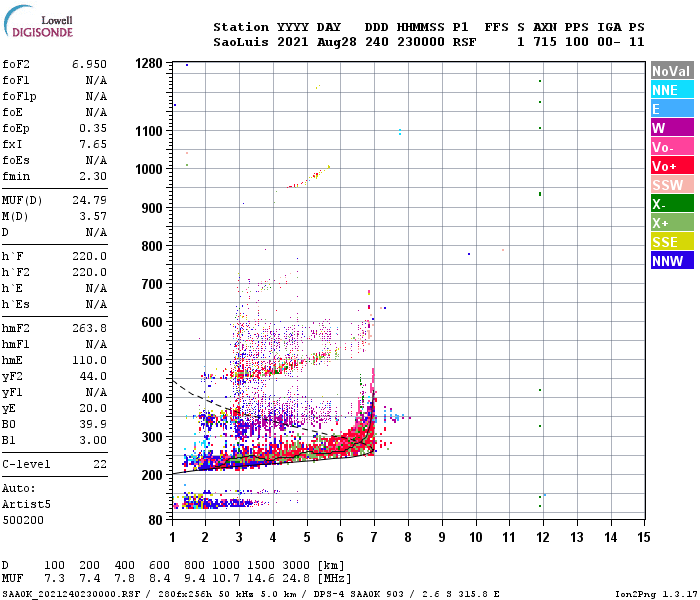Click the MUF(D) value 24.79

[x=89, y=200]
